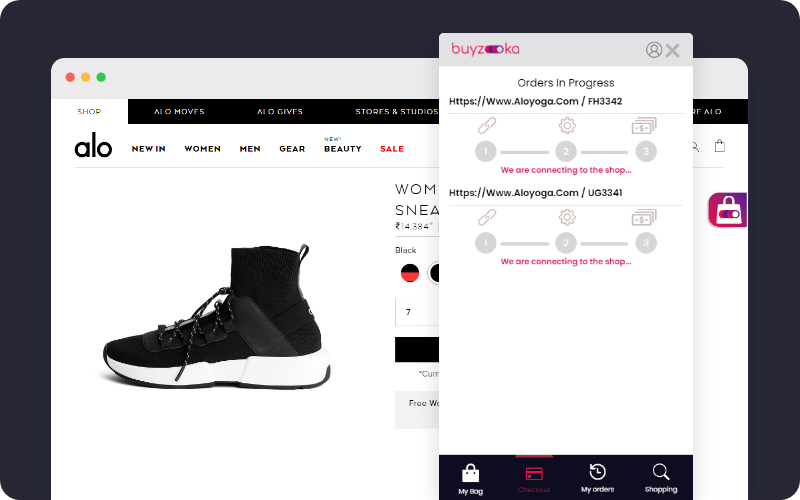
Task: Click the green macOS maximize dot
Action: [x=101, y=77]
